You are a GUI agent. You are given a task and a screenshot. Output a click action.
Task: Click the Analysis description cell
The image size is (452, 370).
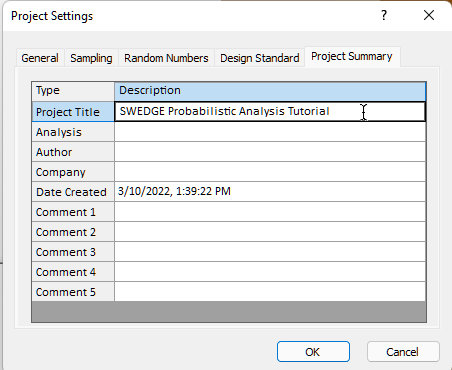(270, 132)
